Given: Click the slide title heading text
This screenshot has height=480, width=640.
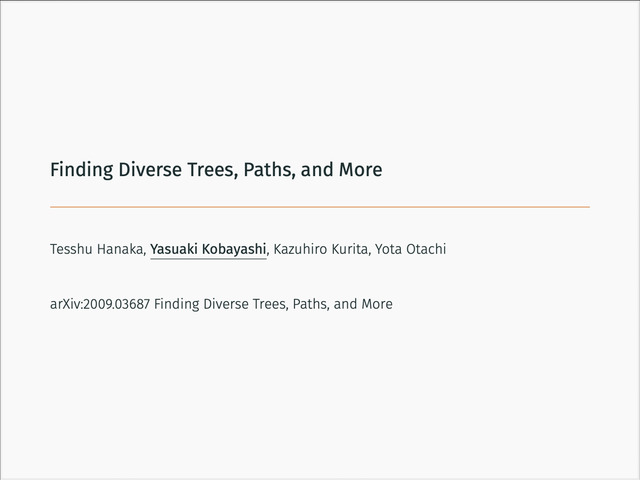Looking at the screenshot, I should tap(216, 171).
